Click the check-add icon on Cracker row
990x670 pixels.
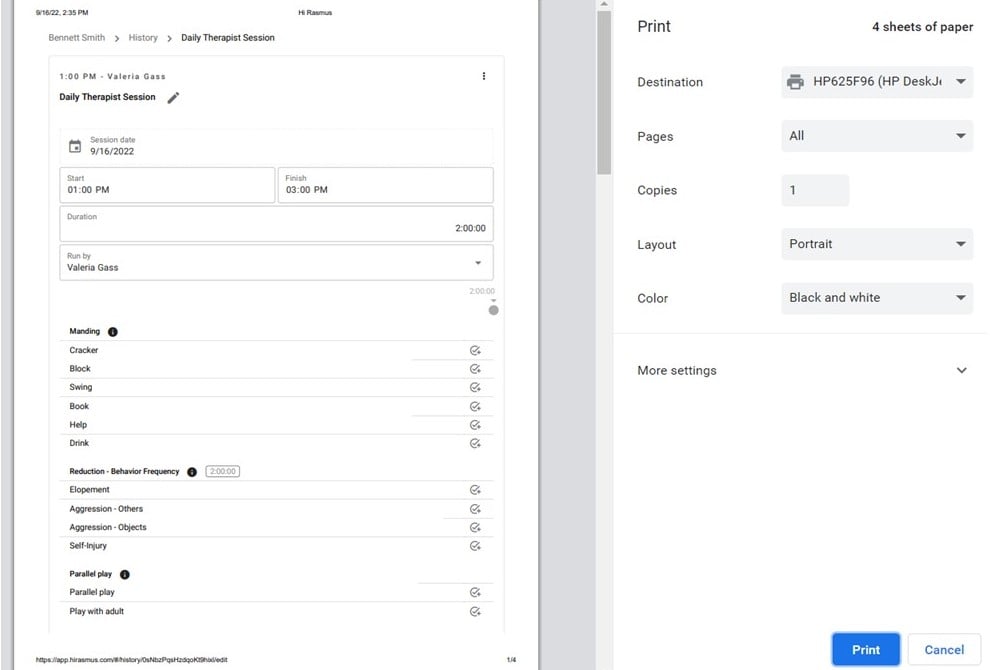475,351
